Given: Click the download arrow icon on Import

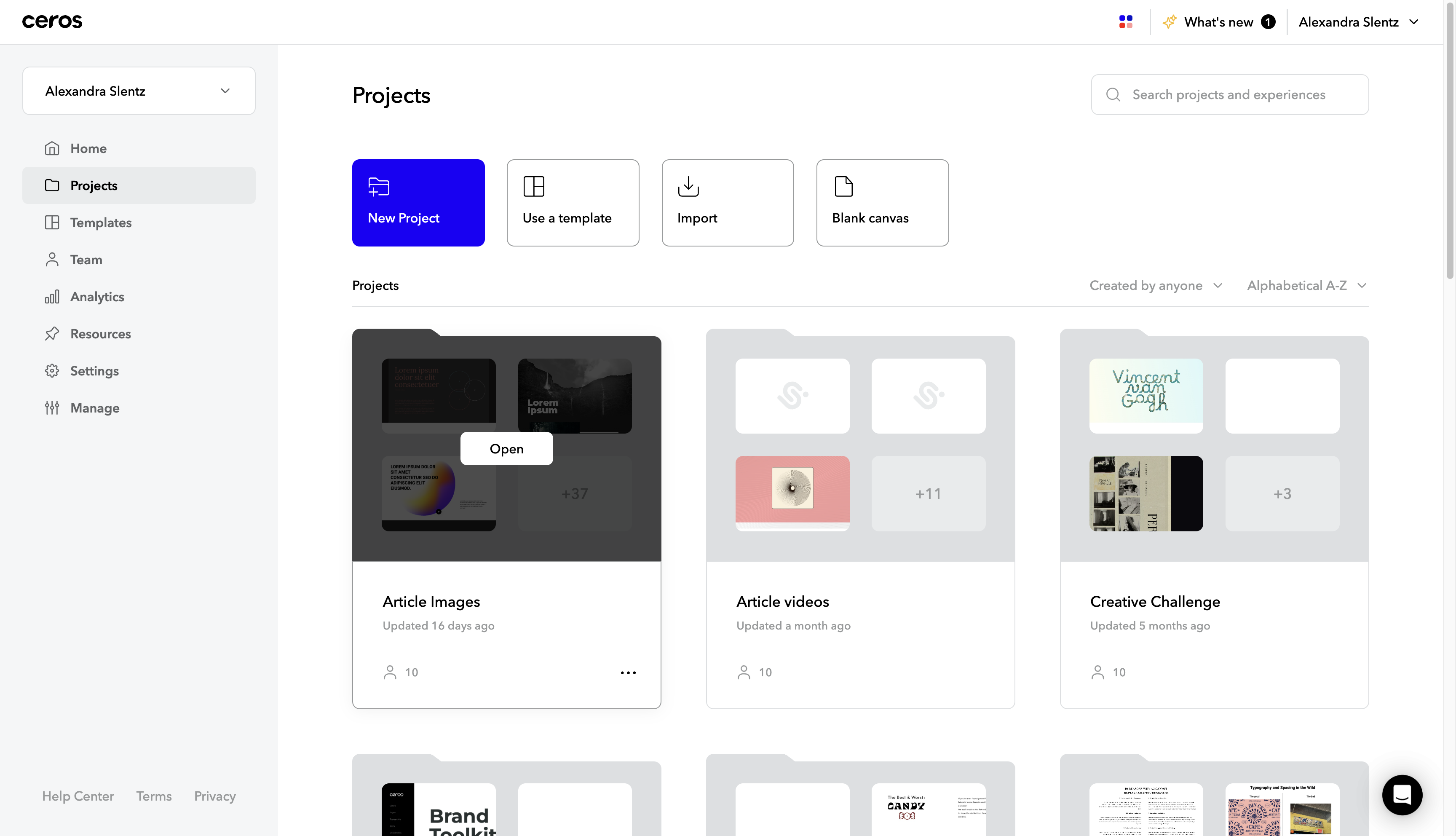Looking at the screenshot, I should click(x=688, y=187).
